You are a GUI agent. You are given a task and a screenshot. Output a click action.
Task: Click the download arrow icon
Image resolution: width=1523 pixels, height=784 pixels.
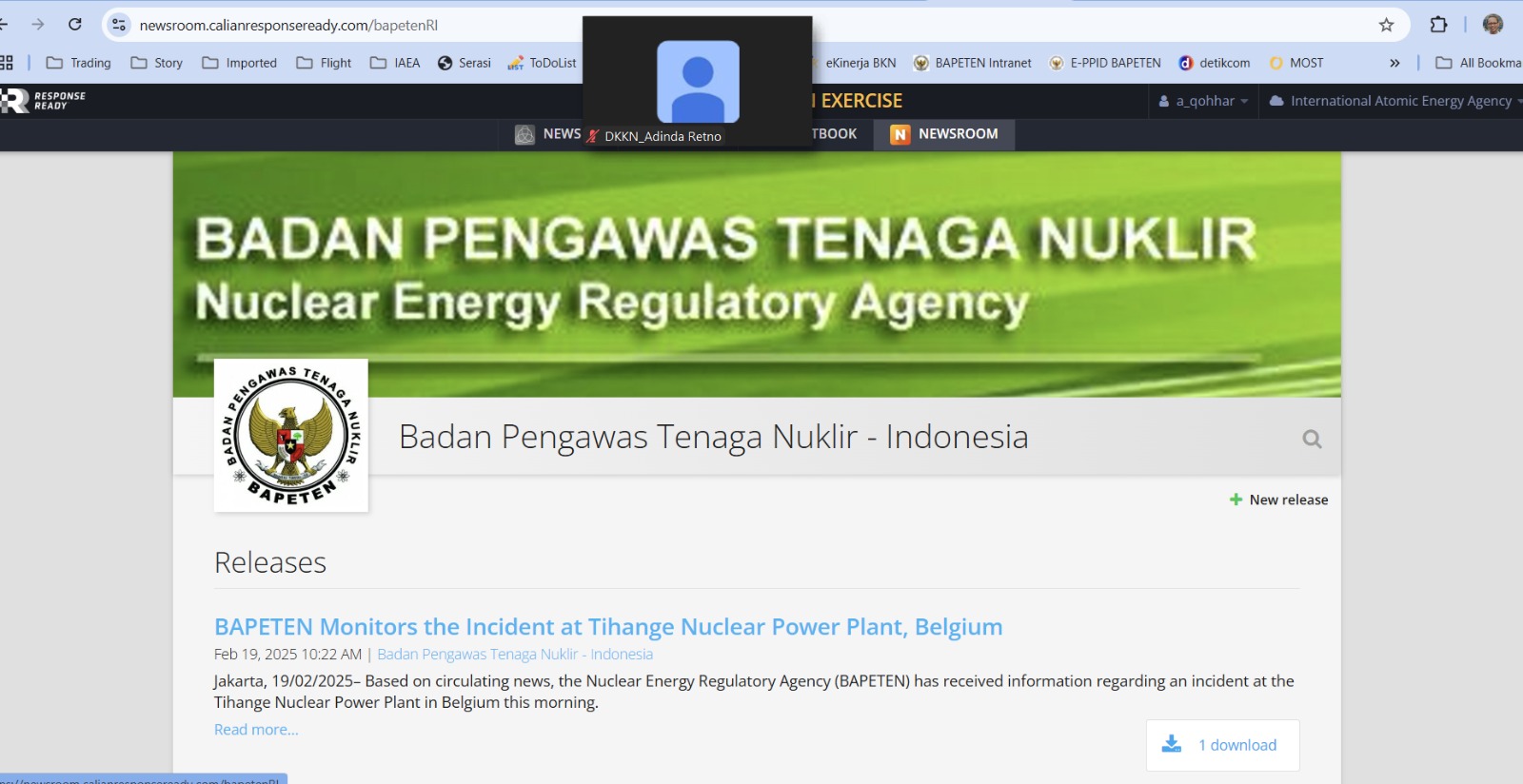tap(1172, 744)
